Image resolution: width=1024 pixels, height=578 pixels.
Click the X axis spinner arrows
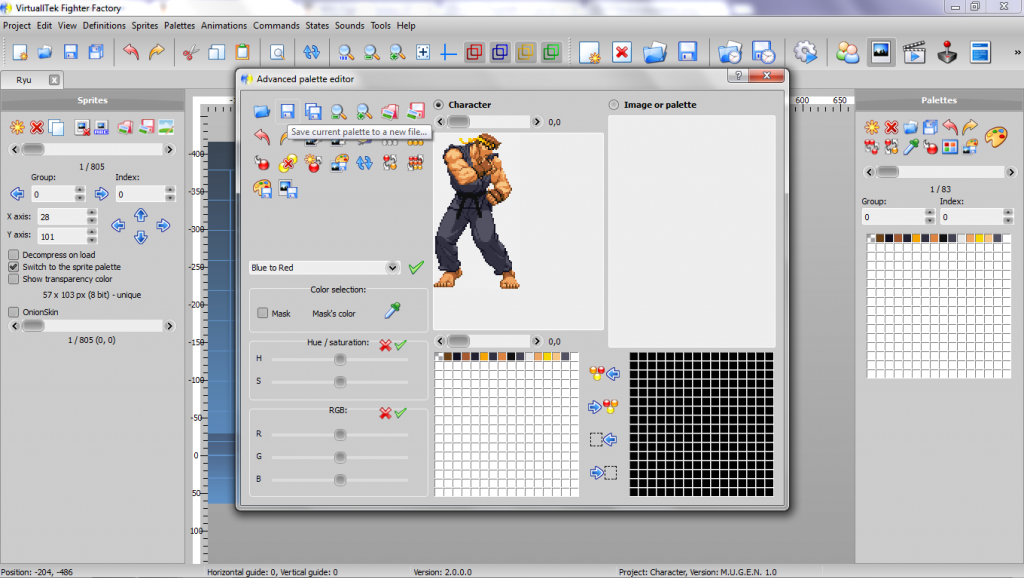92,216
